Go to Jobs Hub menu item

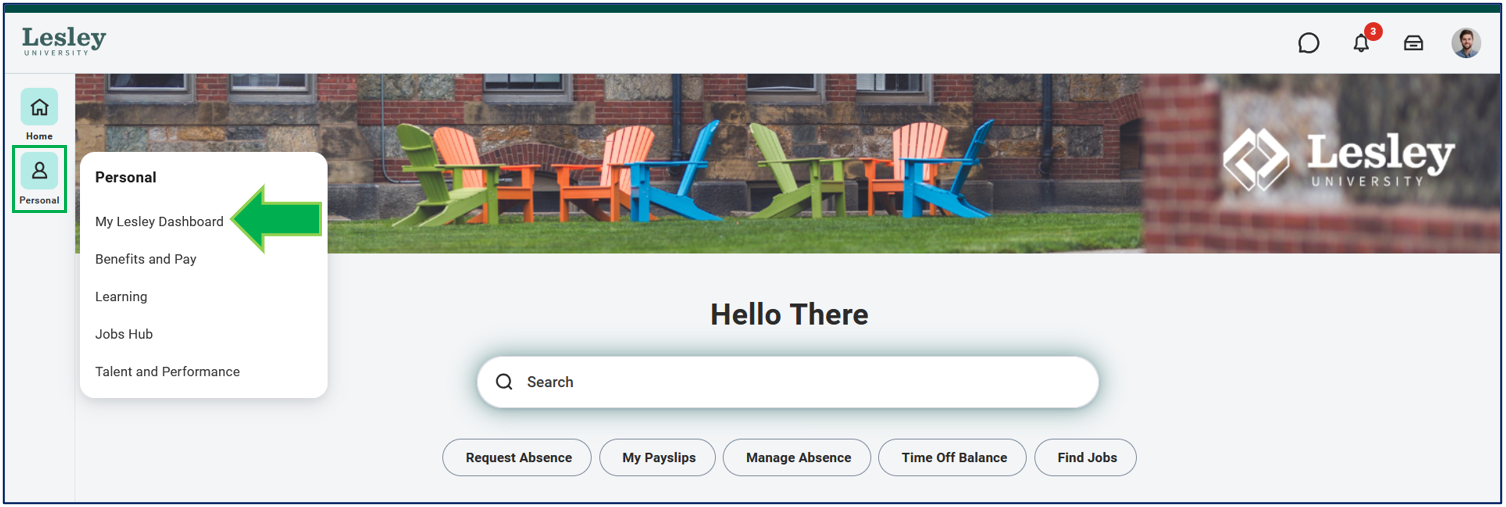(124, 334)
